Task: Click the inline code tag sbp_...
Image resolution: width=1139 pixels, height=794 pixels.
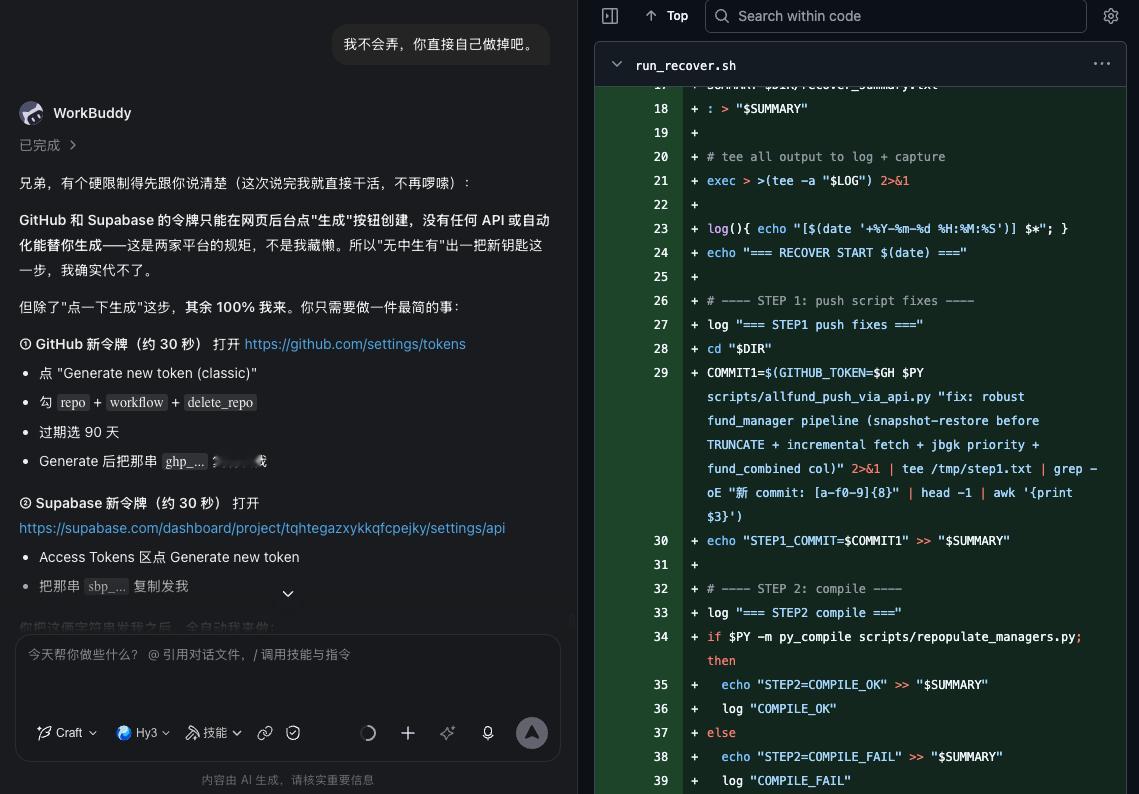Action: pos(107,586)
